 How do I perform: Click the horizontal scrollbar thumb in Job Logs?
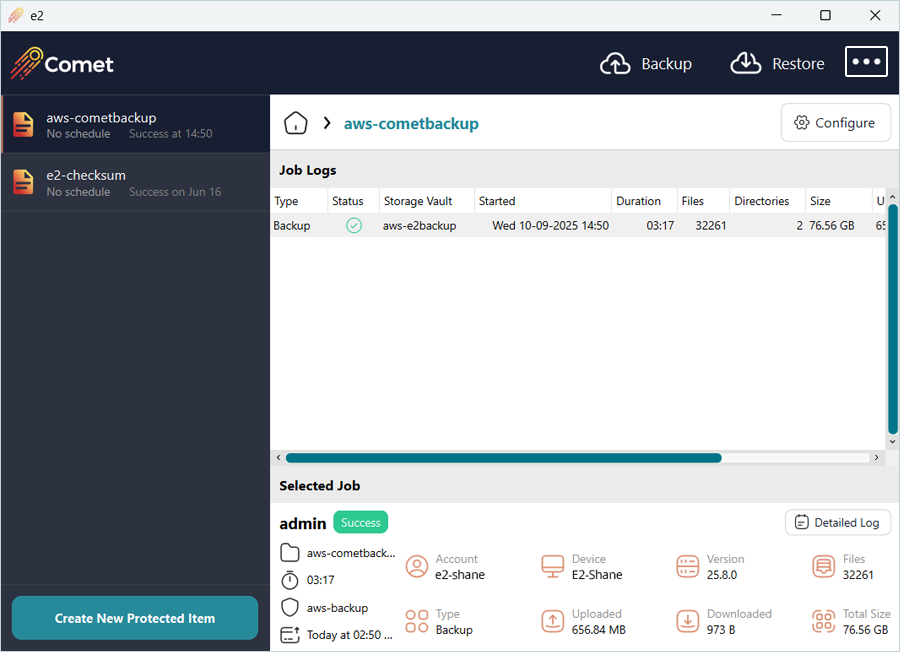pos(503,457)
